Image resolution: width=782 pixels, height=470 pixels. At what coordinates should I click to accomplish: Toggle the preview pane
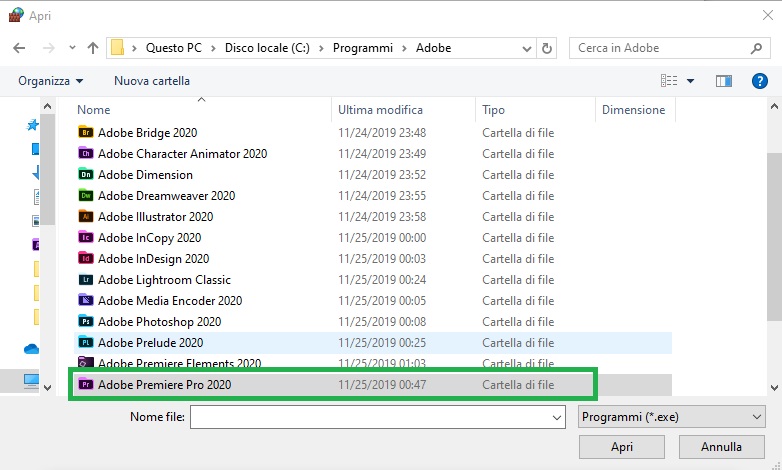[x=724, y=81]
